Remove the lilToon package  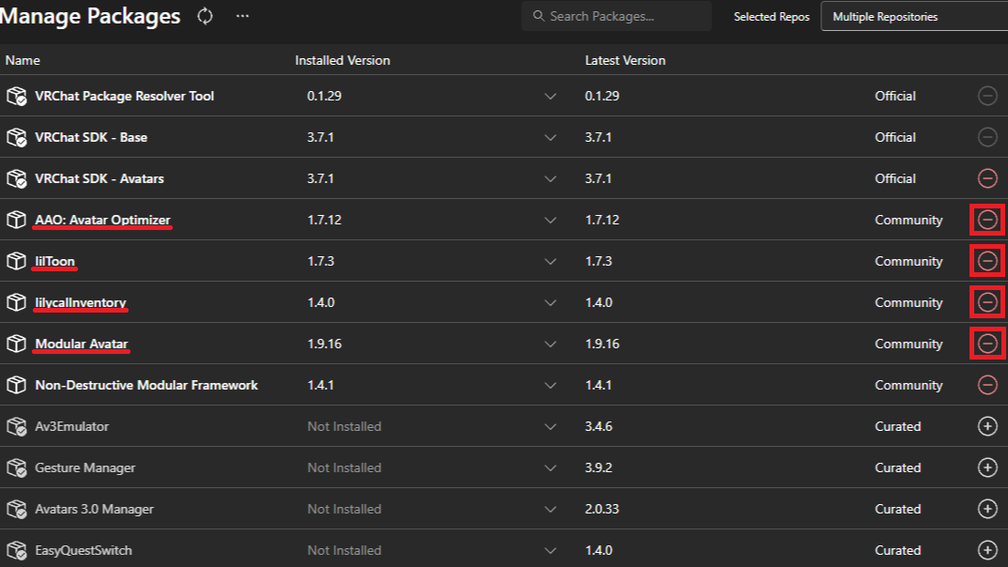[987, 261]
